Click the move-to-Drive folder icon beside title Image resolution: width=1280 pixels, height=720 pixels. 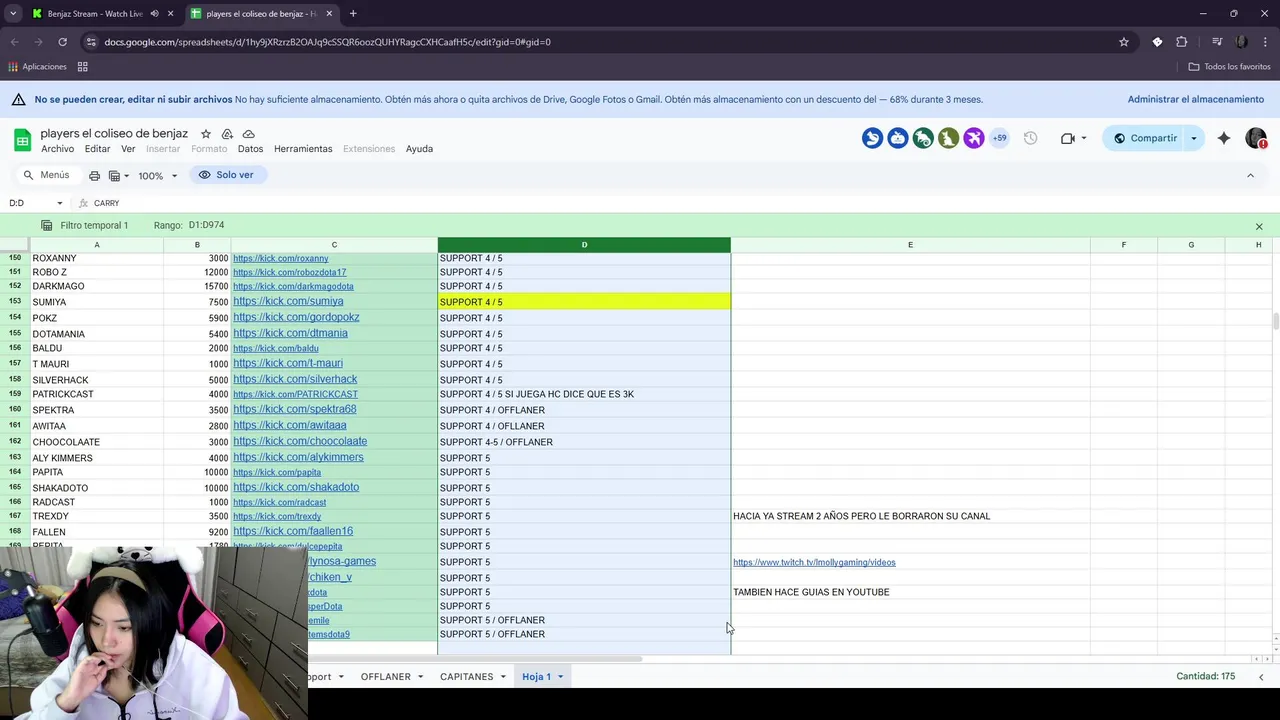[x=227, y=134]
